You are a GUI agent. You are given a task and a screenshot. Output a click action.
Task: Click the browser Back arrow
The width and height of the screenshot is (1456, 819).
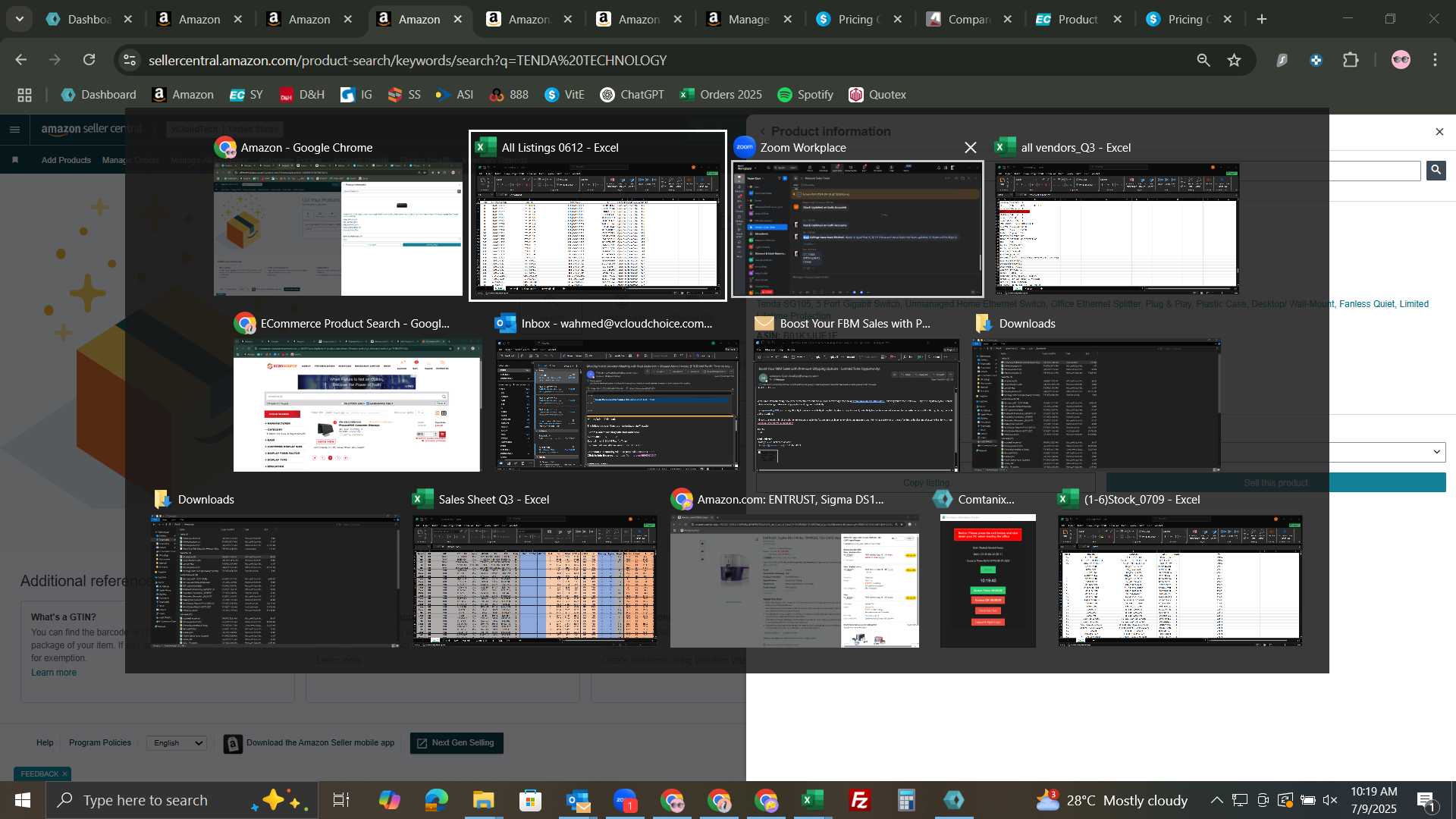21,60
